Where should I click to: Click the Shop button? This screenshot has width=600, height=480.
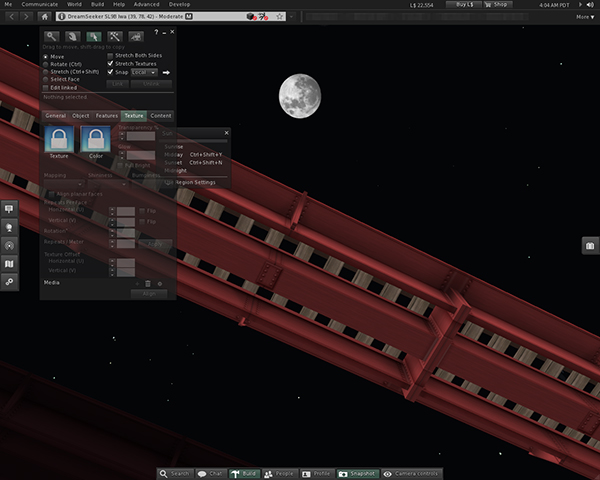point(497,5)
